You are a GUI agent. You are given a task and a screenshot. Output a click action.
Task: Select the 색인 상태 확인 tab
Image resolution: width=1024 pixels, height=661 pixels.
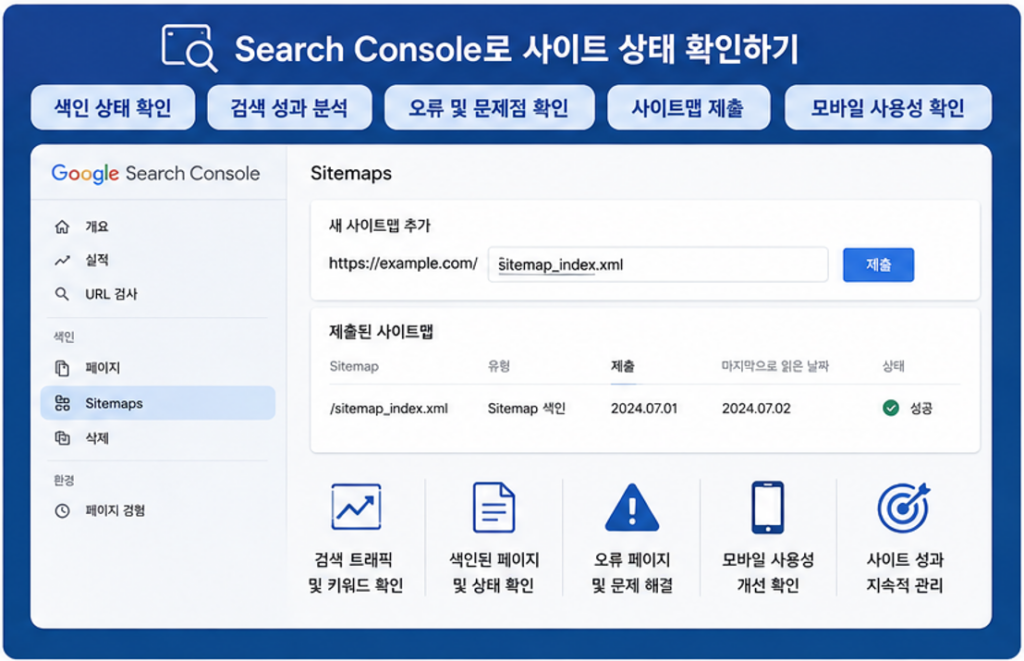pos(113,108)
